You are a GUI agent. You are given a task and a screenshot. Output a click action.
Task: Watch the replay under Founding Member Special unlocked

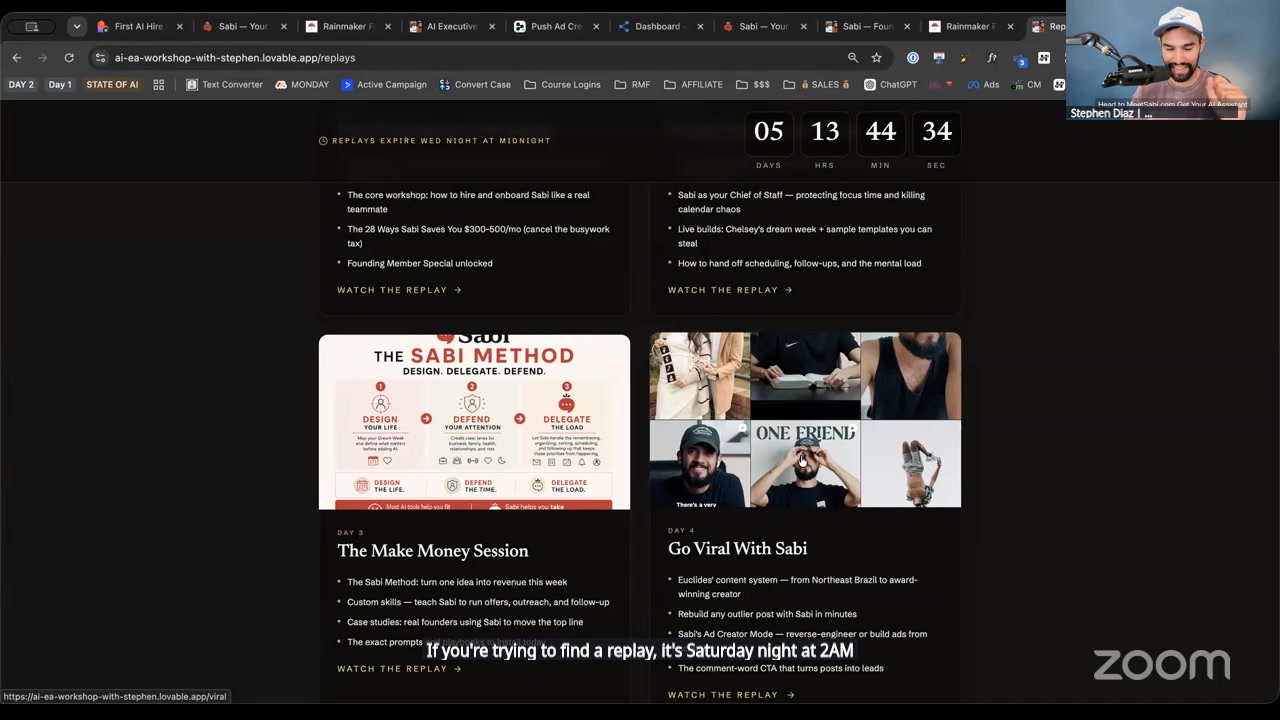pos(399,290)
